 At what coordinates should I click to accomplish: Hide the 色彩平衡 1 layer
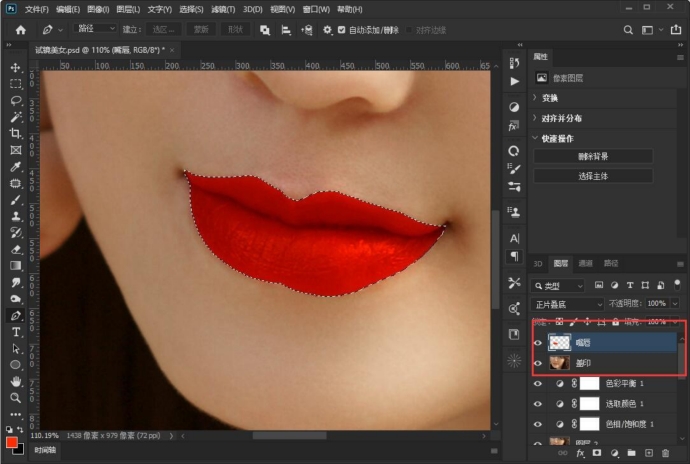pyautogui.click(x=538, y=383)
